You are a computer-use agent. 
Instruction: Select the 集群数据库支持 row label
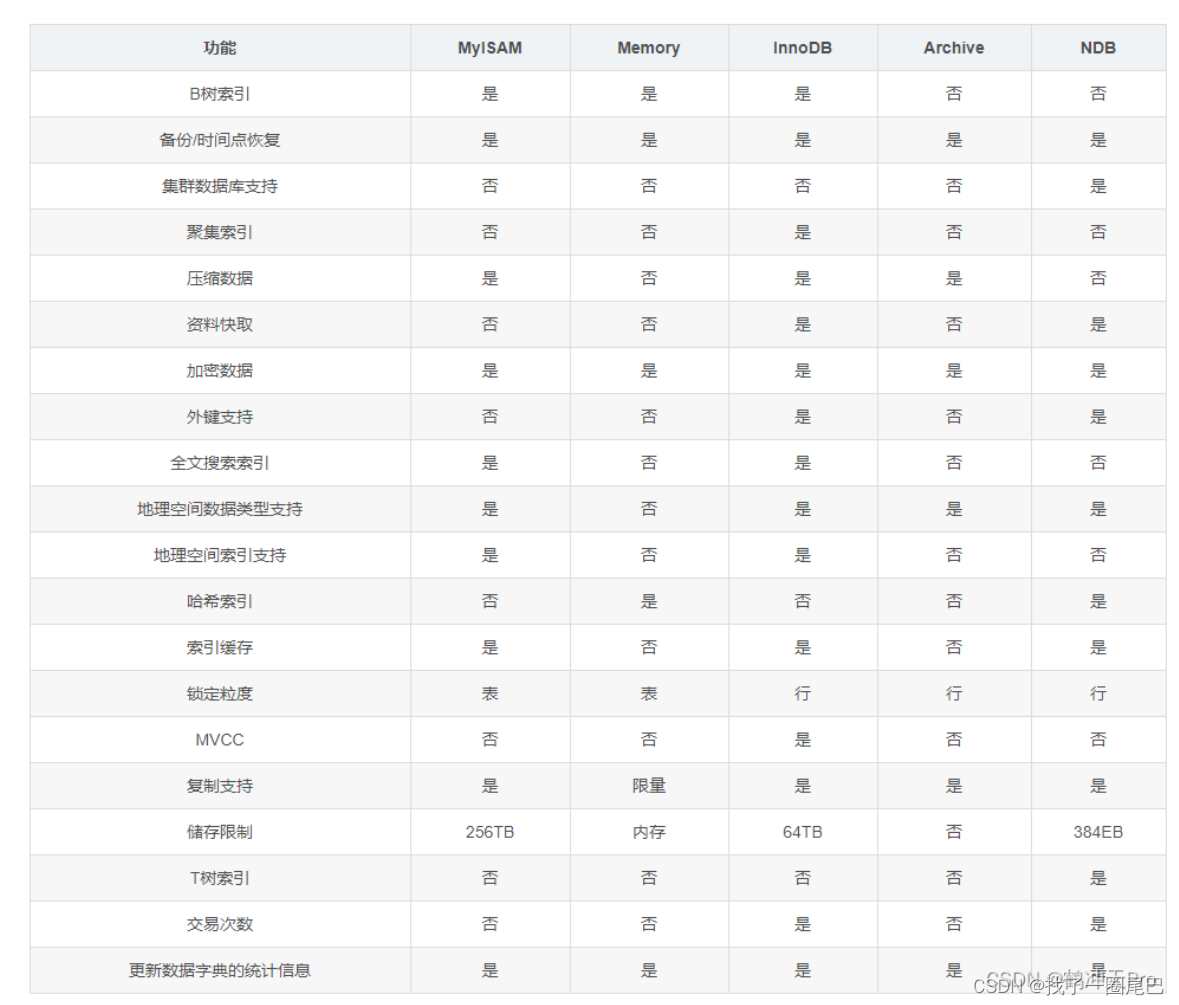pos(220,186)
